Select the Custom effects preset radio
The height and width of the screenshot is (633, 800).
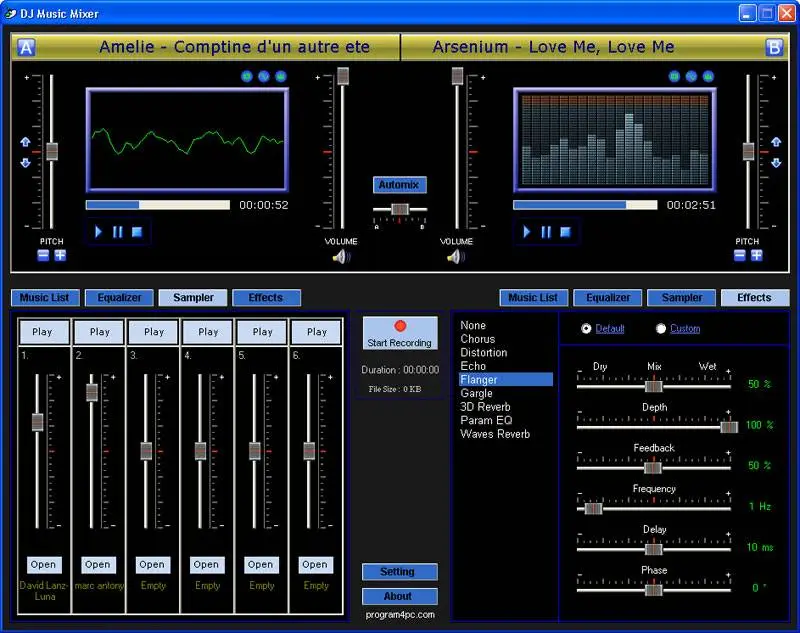(661, 328)
